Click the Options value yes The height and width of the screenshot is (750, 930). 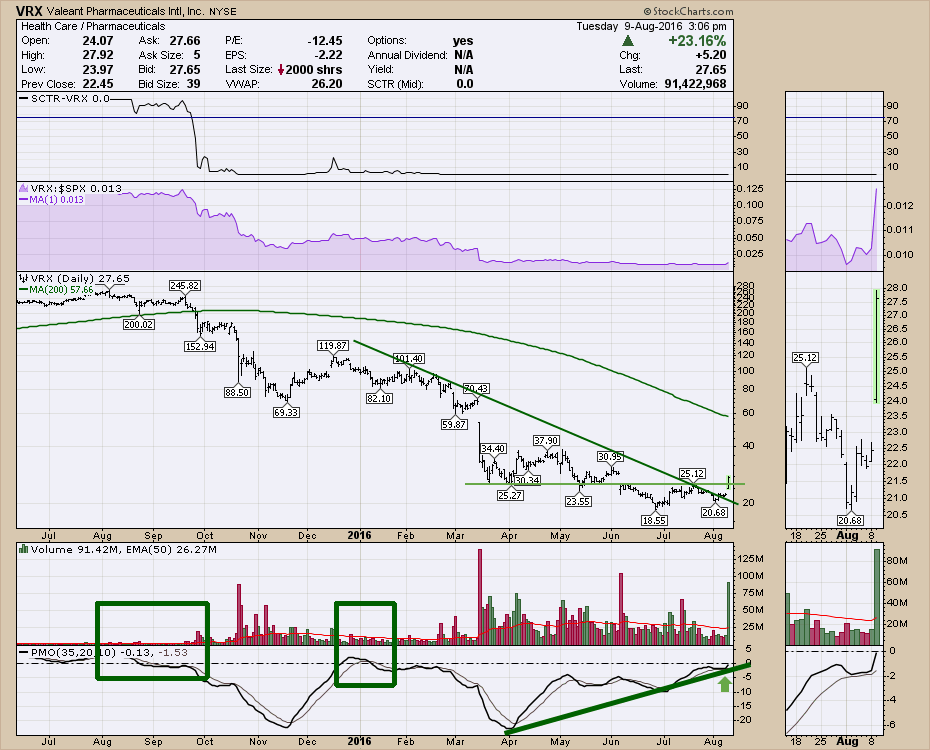pos(463,41)
